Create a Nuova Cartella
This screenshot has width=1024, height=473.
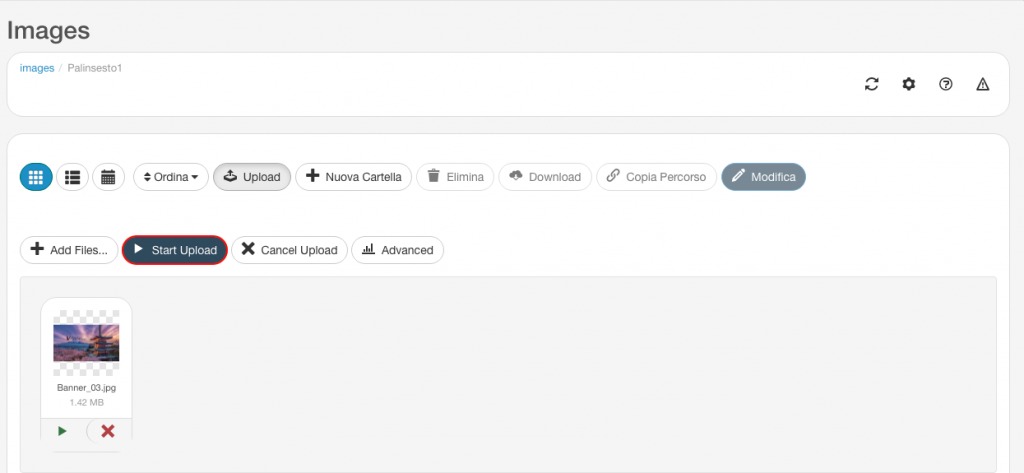(353, 177)
